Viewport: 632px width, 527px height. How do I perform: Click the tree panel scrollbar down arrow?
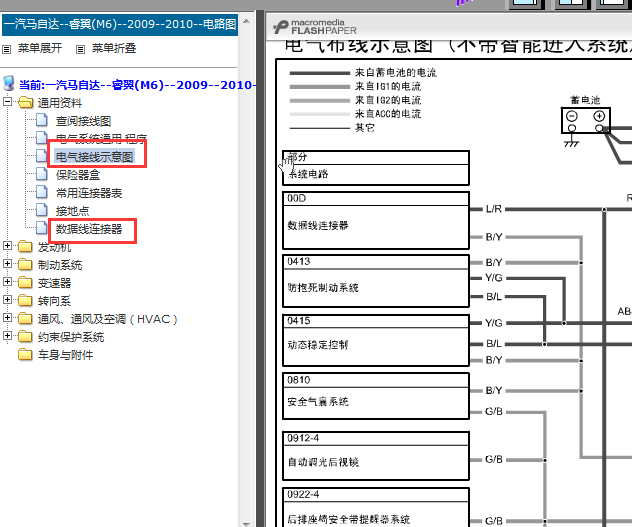point(247,523)
